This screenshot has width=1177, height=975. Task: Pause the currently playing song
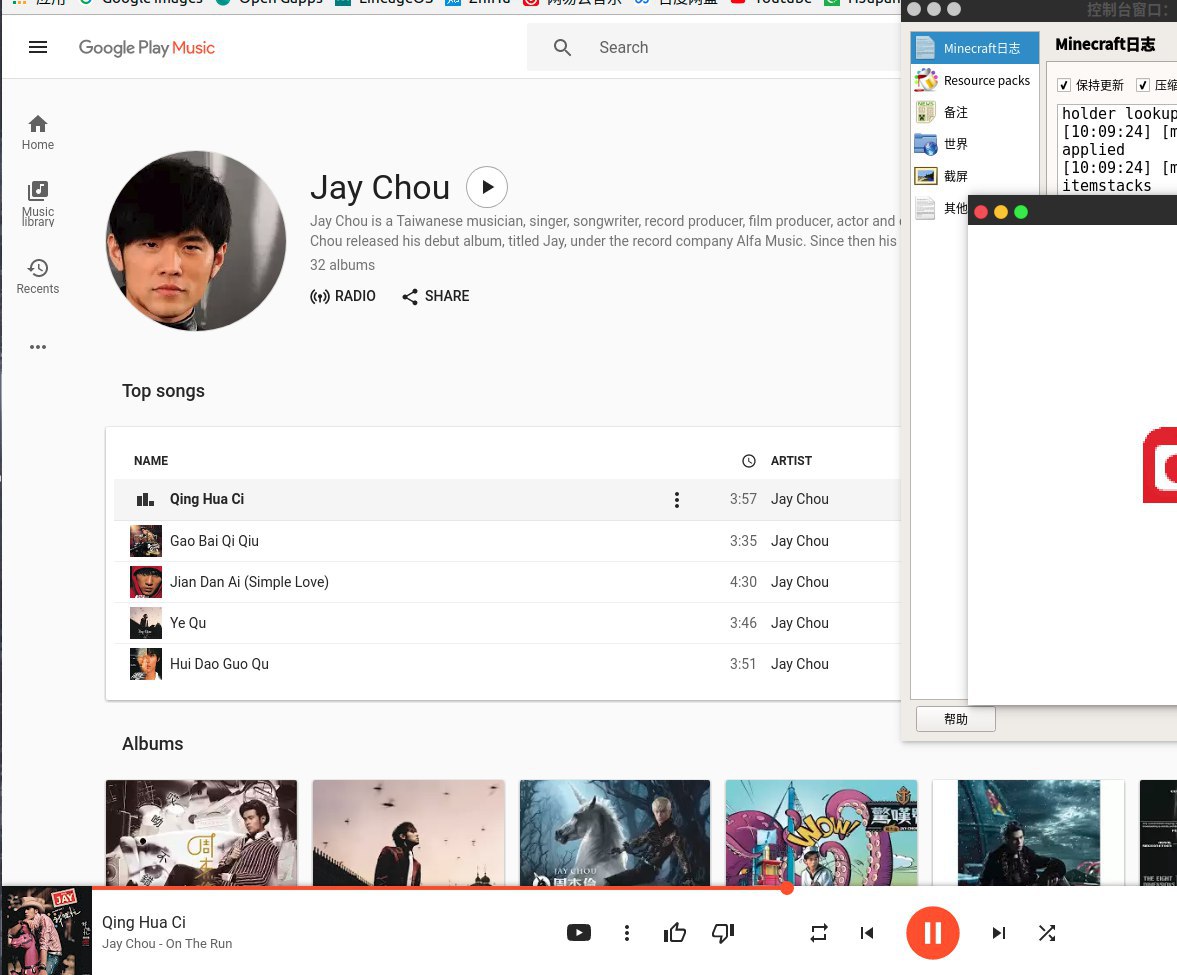[x=932, y=933]
